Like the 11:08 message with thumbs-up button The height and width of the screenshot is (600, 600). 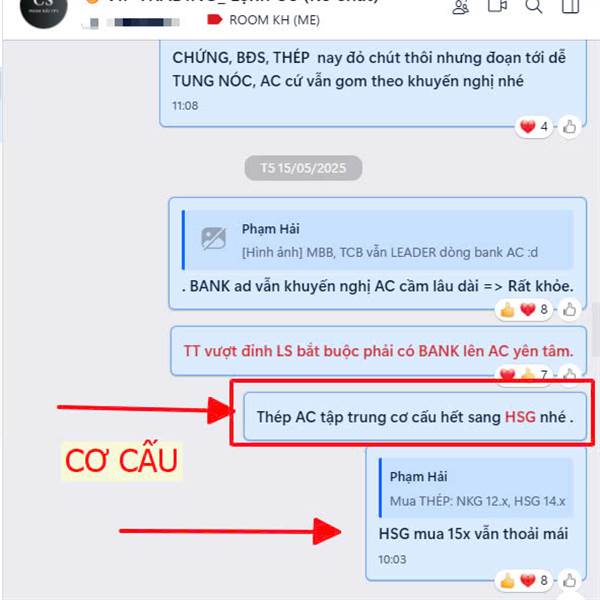pyautogui.click(x=569, y=127)
